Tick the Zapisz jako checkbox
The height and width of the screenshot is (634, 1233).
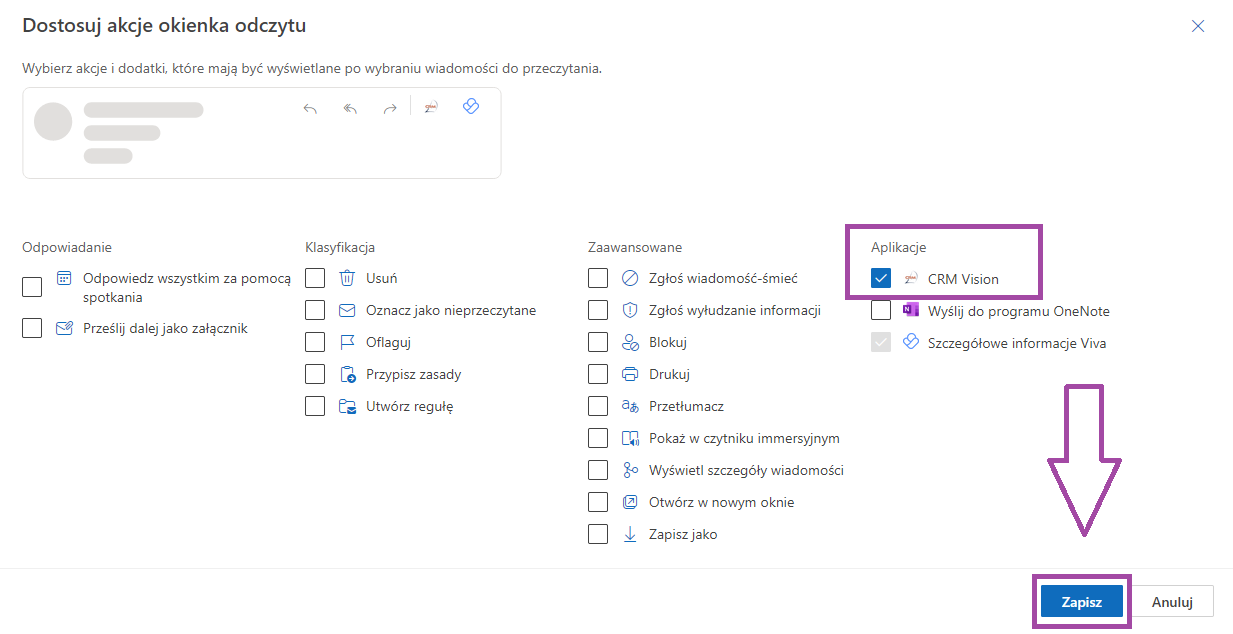(x=598, y=534)
